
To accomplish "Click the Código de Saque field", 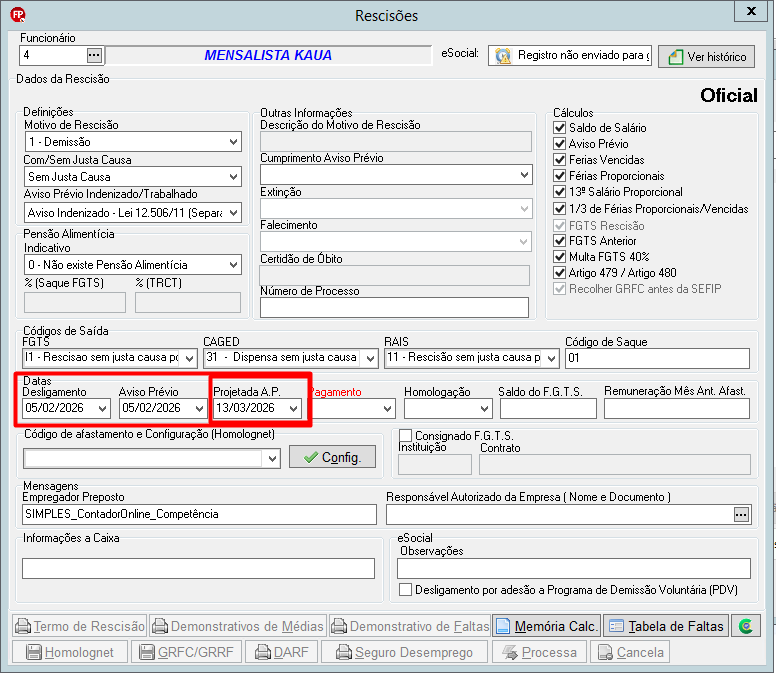I will point(657,358).
